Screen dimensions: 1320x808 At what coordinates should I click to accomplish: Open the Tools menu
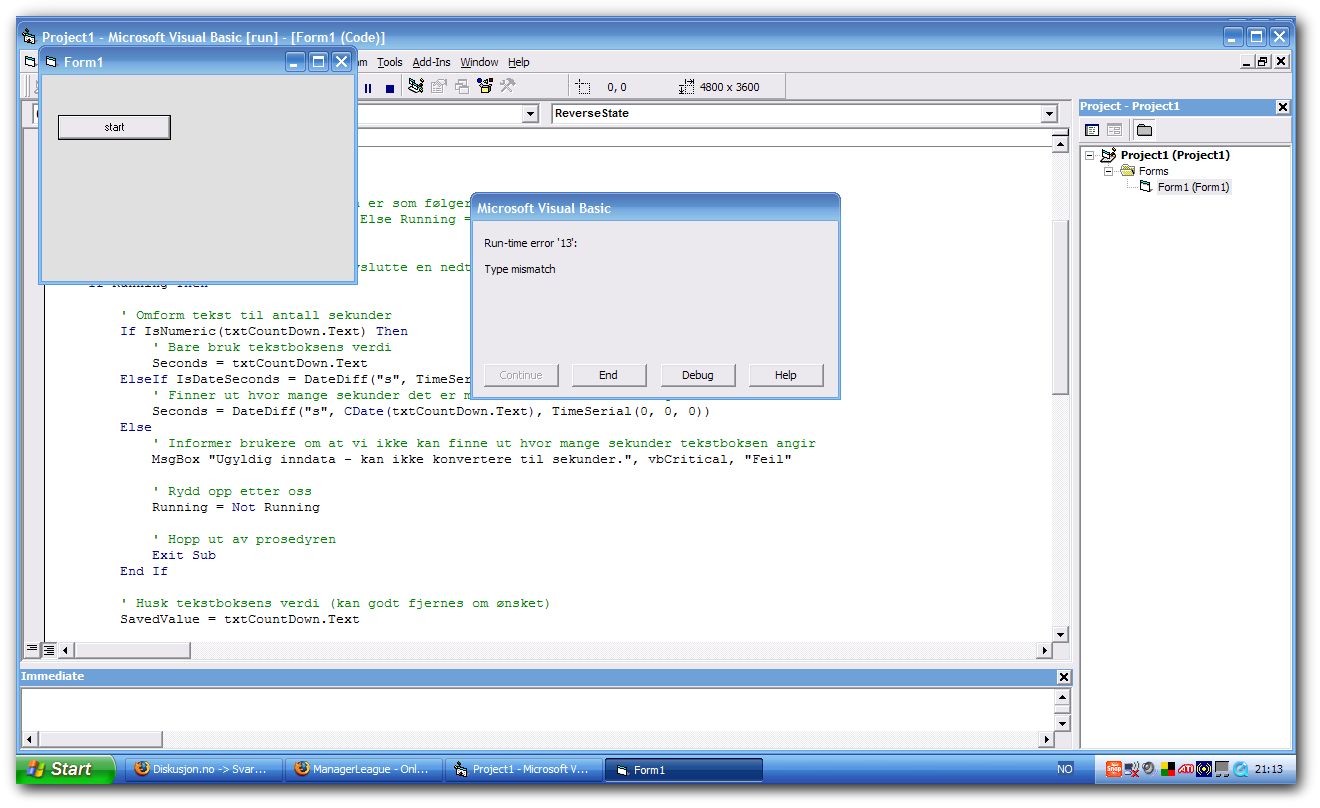click(x=390, y=62)
